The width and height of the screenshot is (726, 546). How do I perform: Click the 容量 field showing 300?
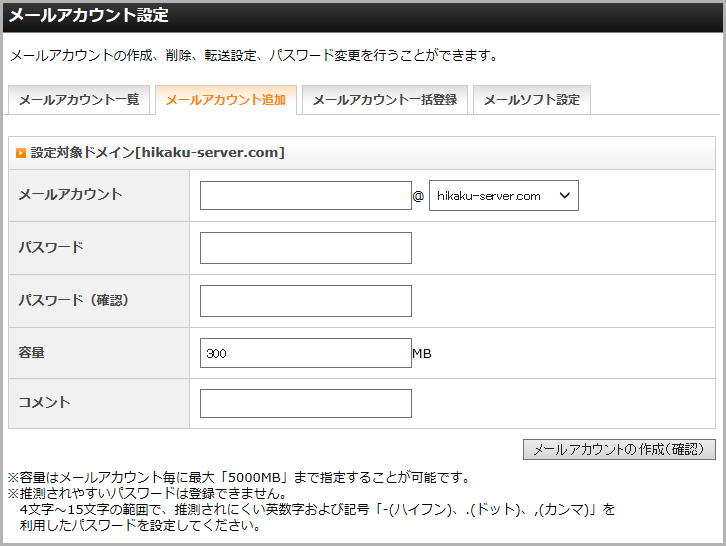coord(305,353)
